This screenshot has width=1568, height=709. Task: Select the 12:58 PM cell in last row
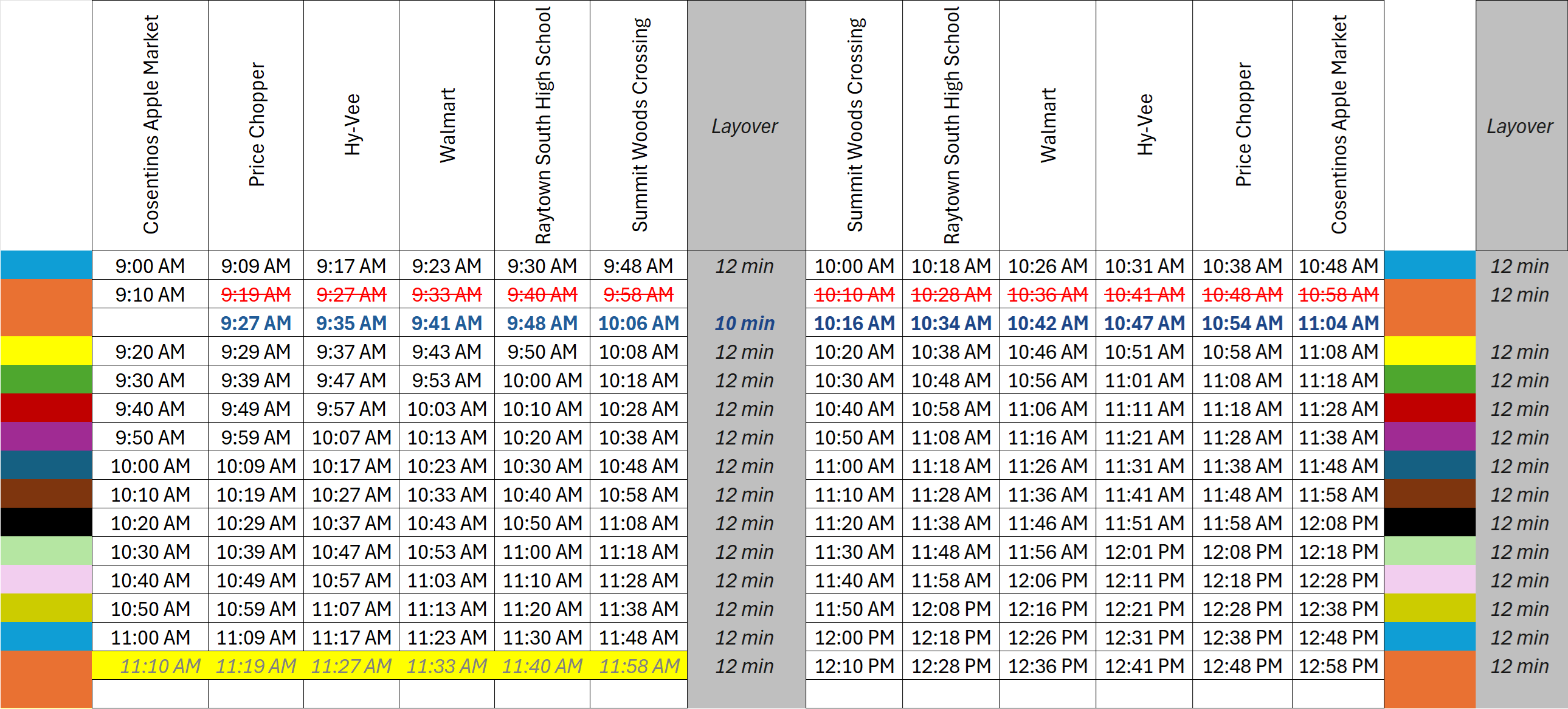pyautogui.click(x=1338, y=666)
